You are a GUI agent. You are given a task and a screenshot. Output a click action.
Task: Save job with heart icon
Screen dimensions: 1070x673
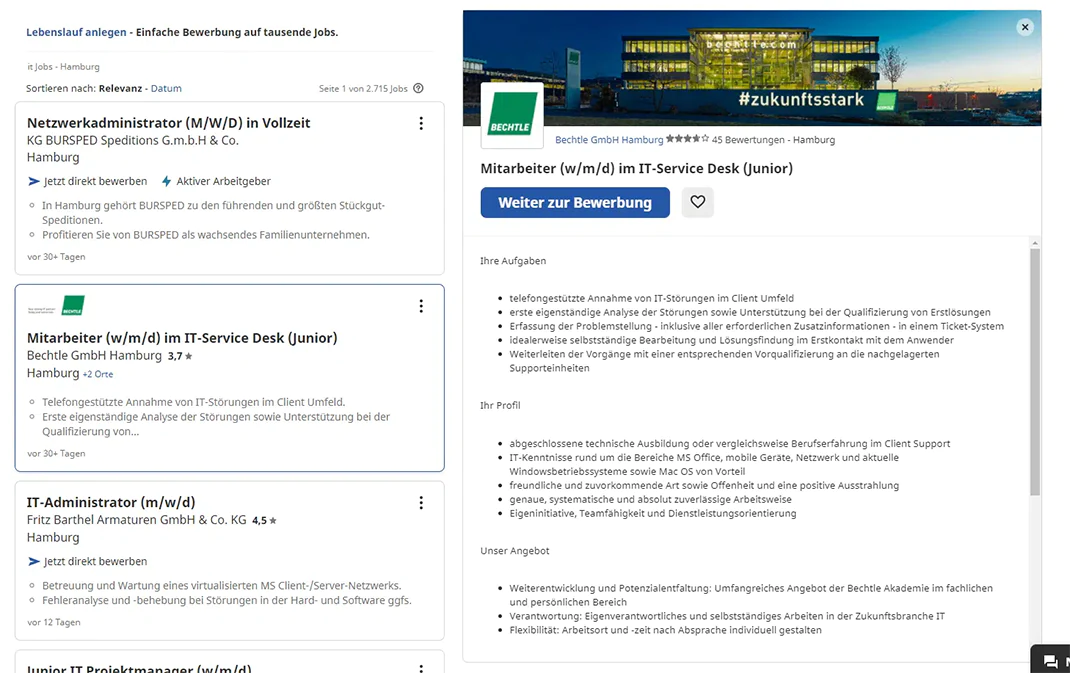pyautogui.click(x=697, y=202)
